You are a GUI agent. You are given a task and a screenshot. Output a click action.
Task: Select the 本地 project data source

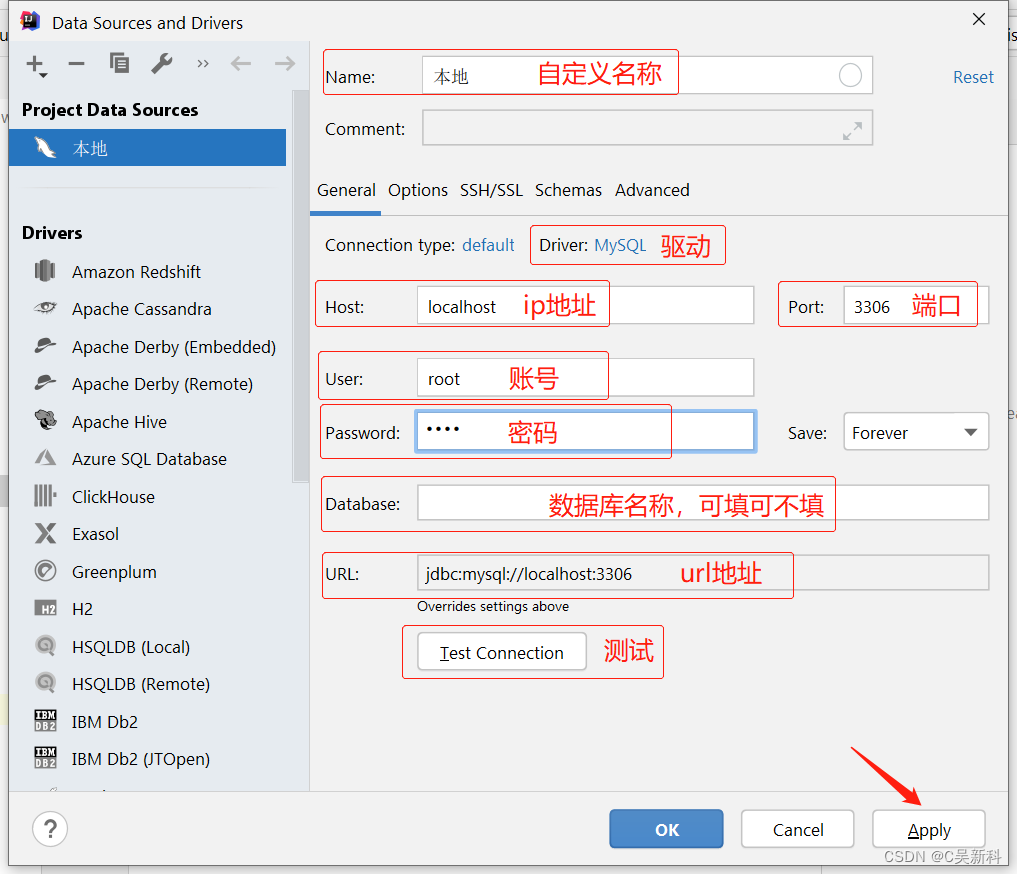tap(147, 148)
